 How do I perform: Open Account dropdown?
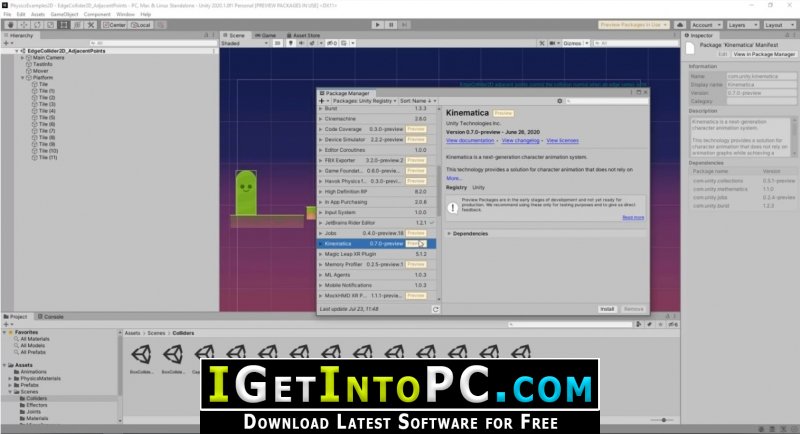tap(706, 24)
